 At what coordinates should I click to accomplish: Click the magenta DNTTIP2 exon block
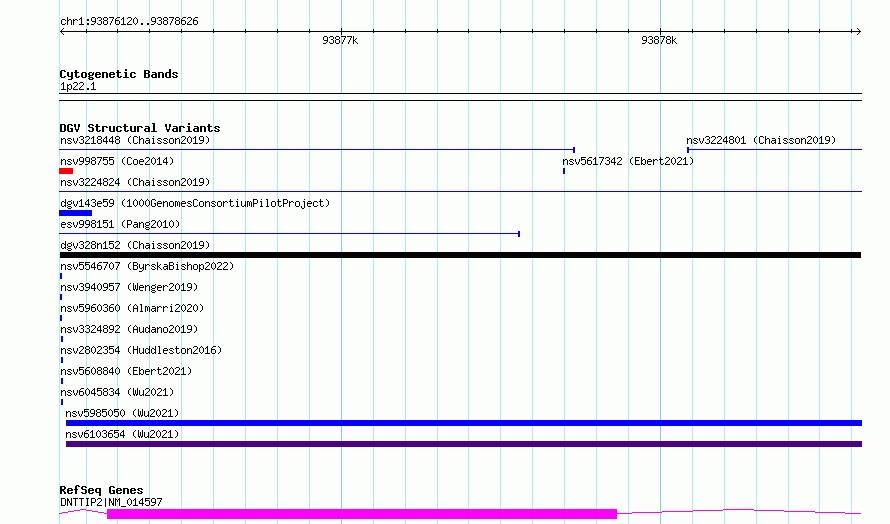362,514
